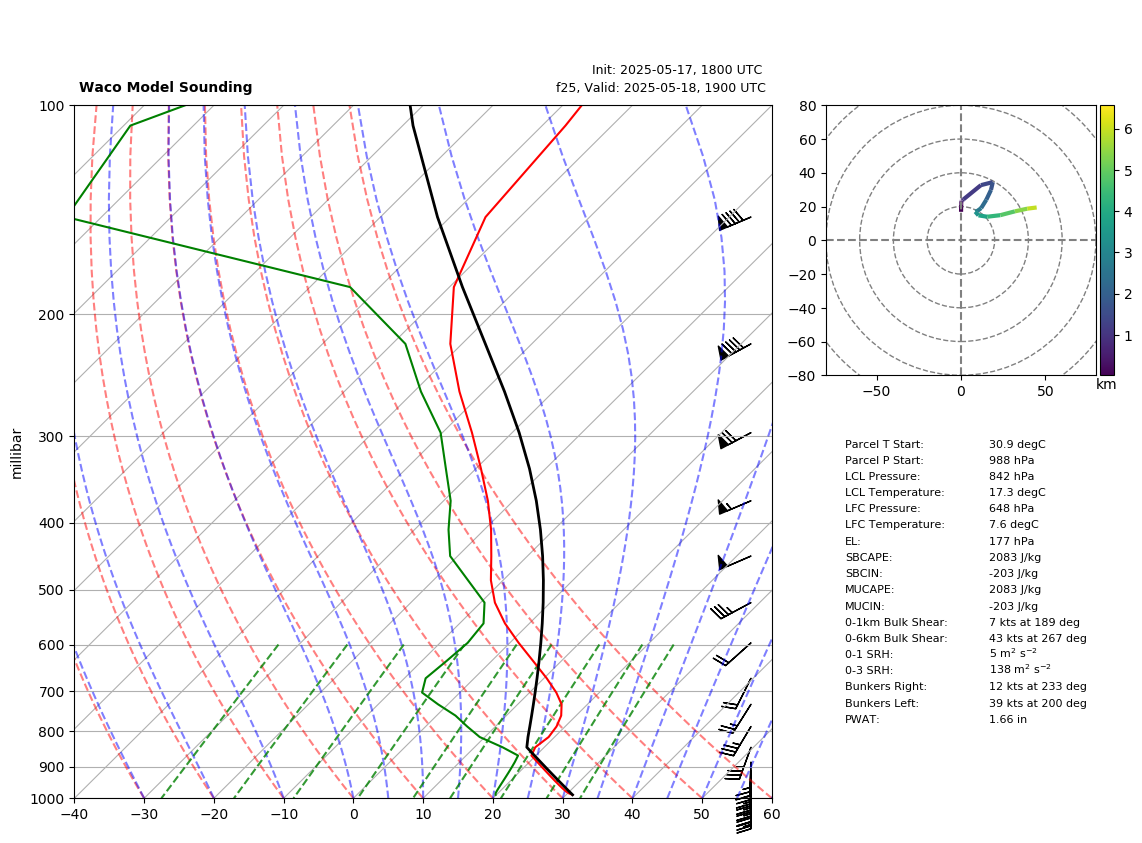1142x843 pixels.
Task: Click the "5 m² s⁻²" SRH value
Action: point(1012,654)
